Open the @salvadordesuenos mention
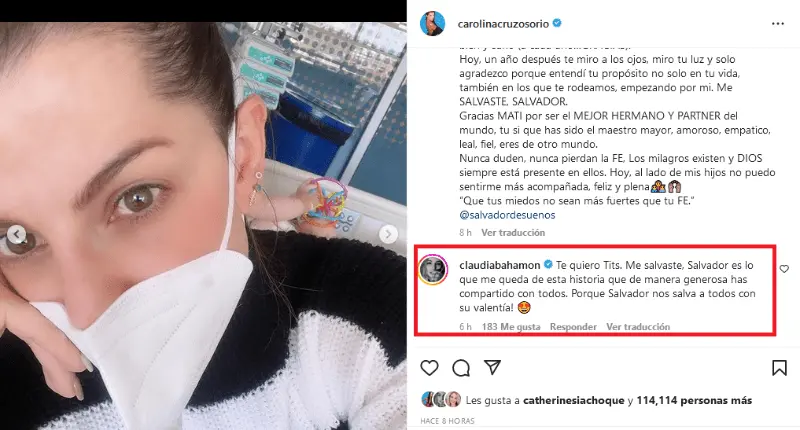 507,215
